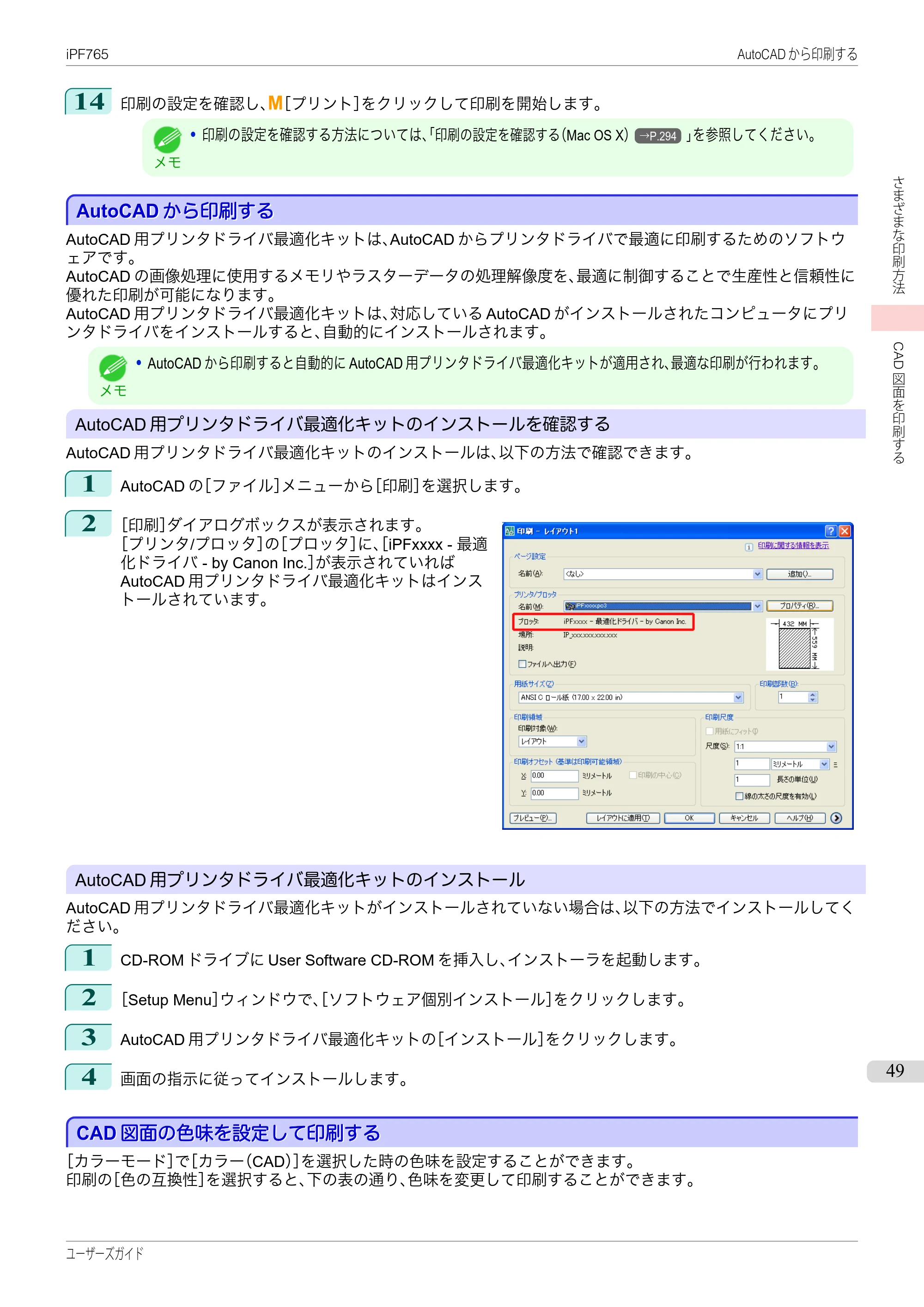Click the 尺度 millimeter value field
Viewport: 924px width, 1307px height.
coord(752,763)
